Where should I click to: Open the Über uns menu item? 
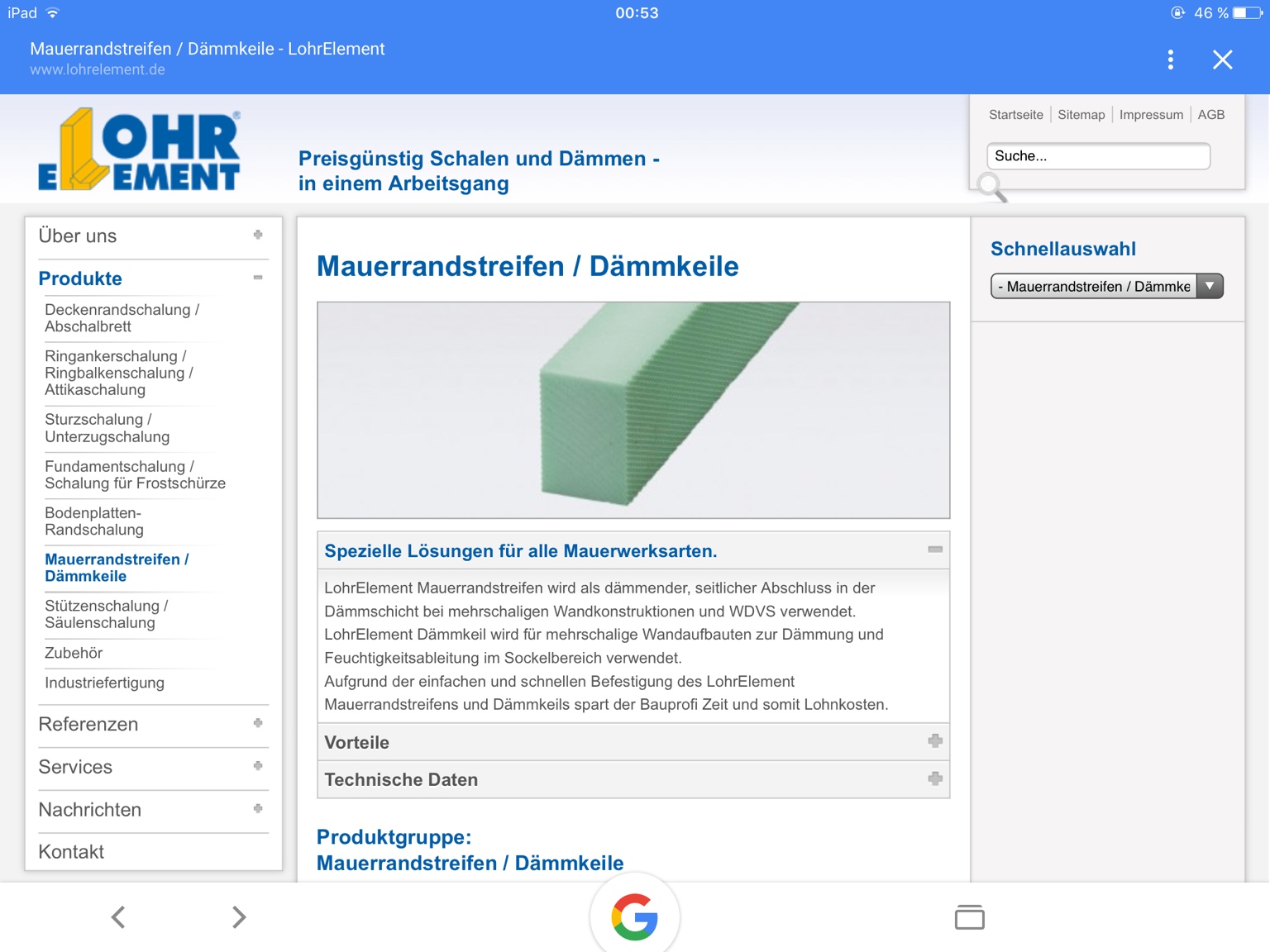[78, 236]
